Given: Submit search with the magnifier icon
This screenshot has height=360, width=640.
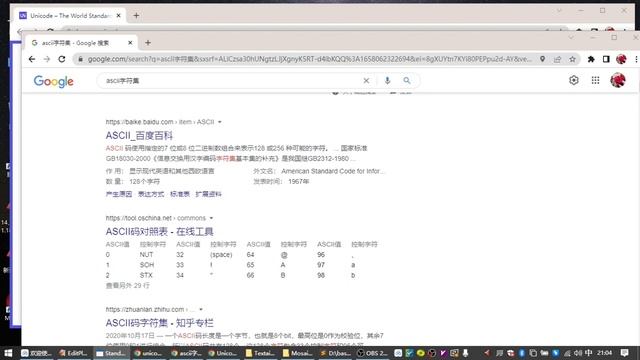Looking at the screenshot, I should [407, 81].
